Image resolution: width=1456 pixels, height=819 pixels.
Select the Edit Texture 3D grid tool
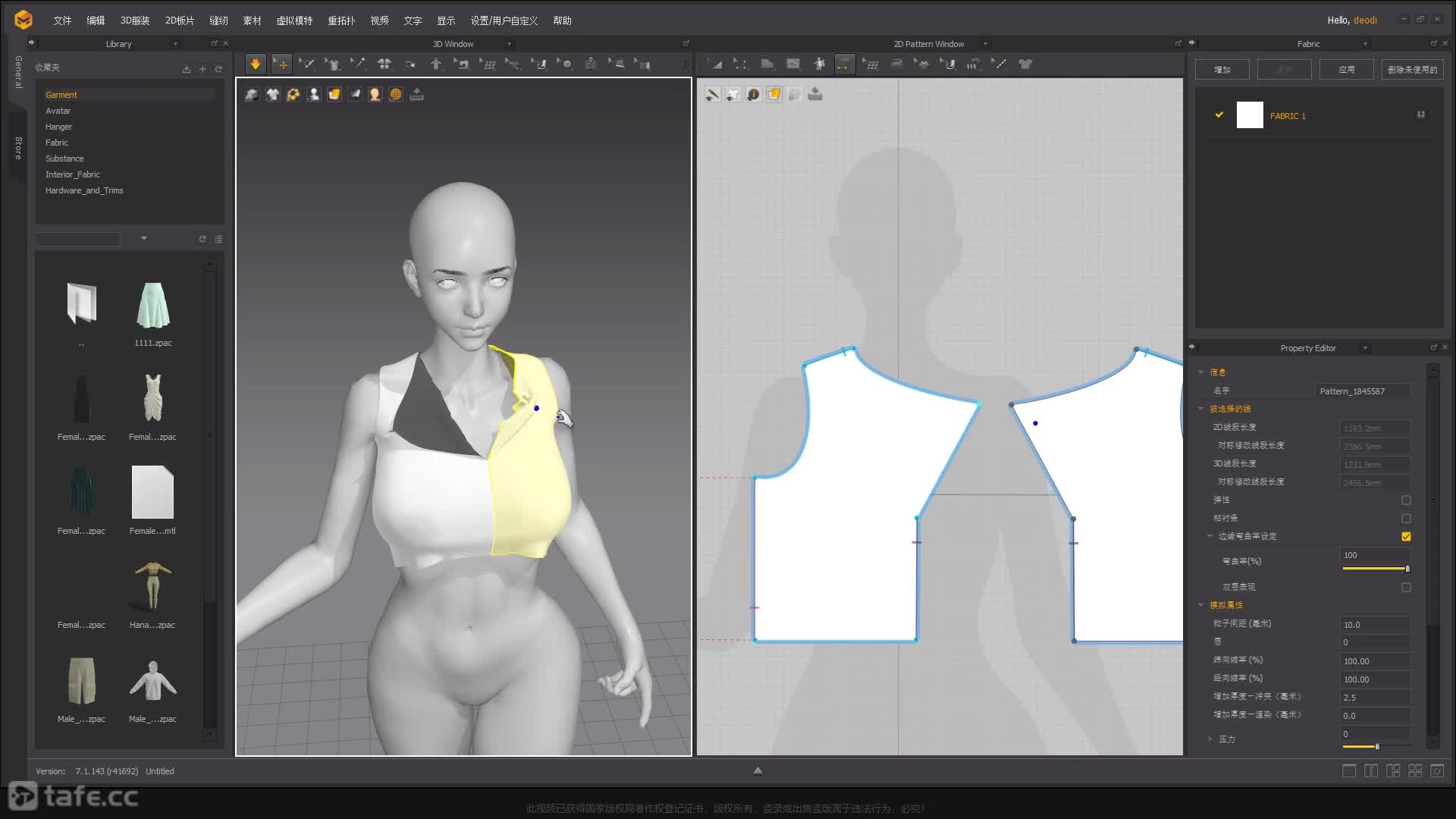point(488,64)
